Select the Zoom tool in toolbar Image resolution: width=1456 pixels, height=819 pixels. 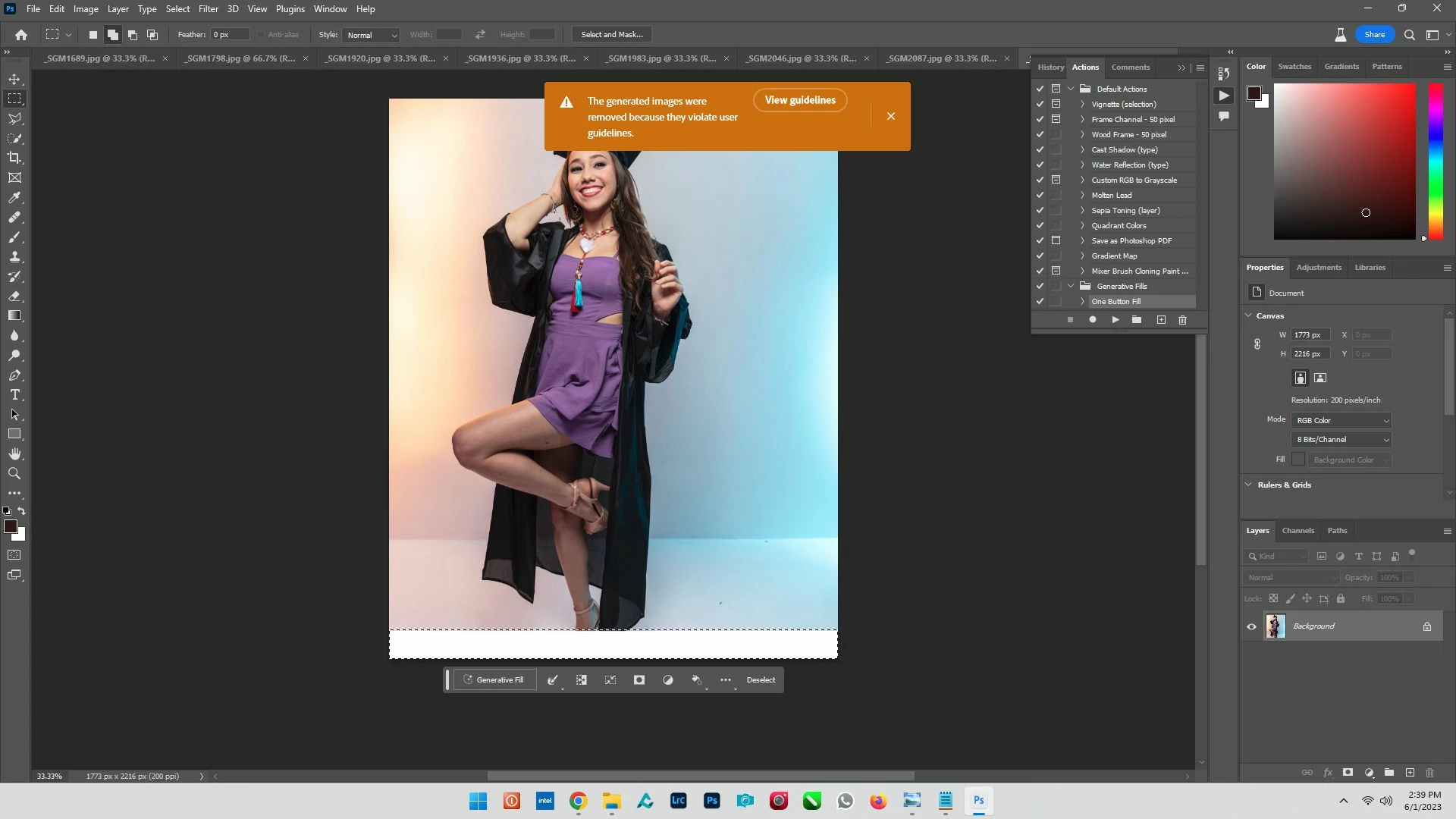(x=14, y=473)
